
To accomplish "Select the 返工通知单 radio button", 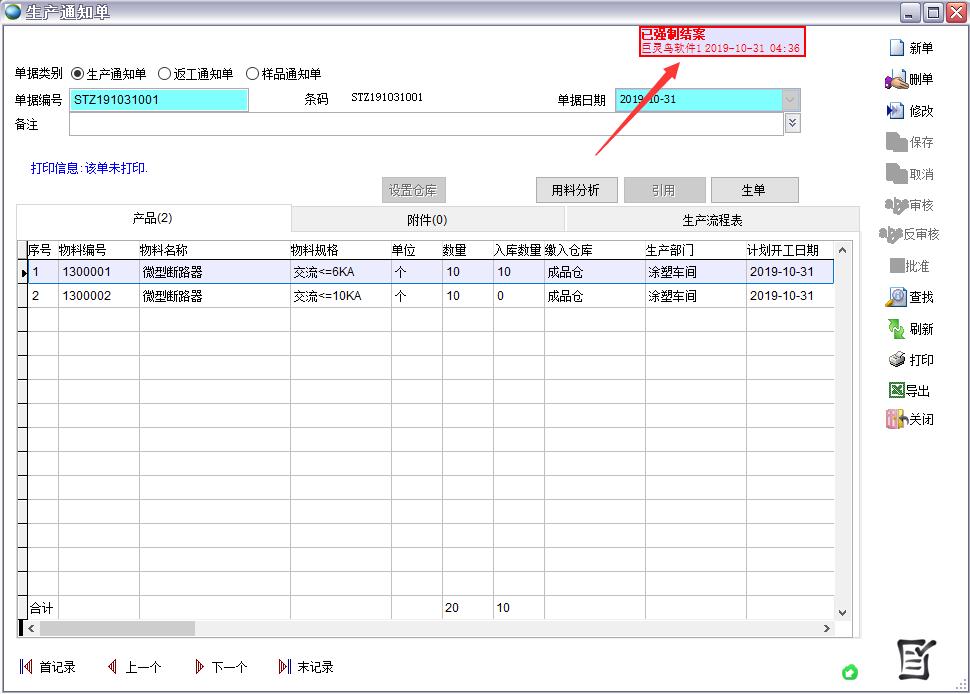I will (165, 74).
